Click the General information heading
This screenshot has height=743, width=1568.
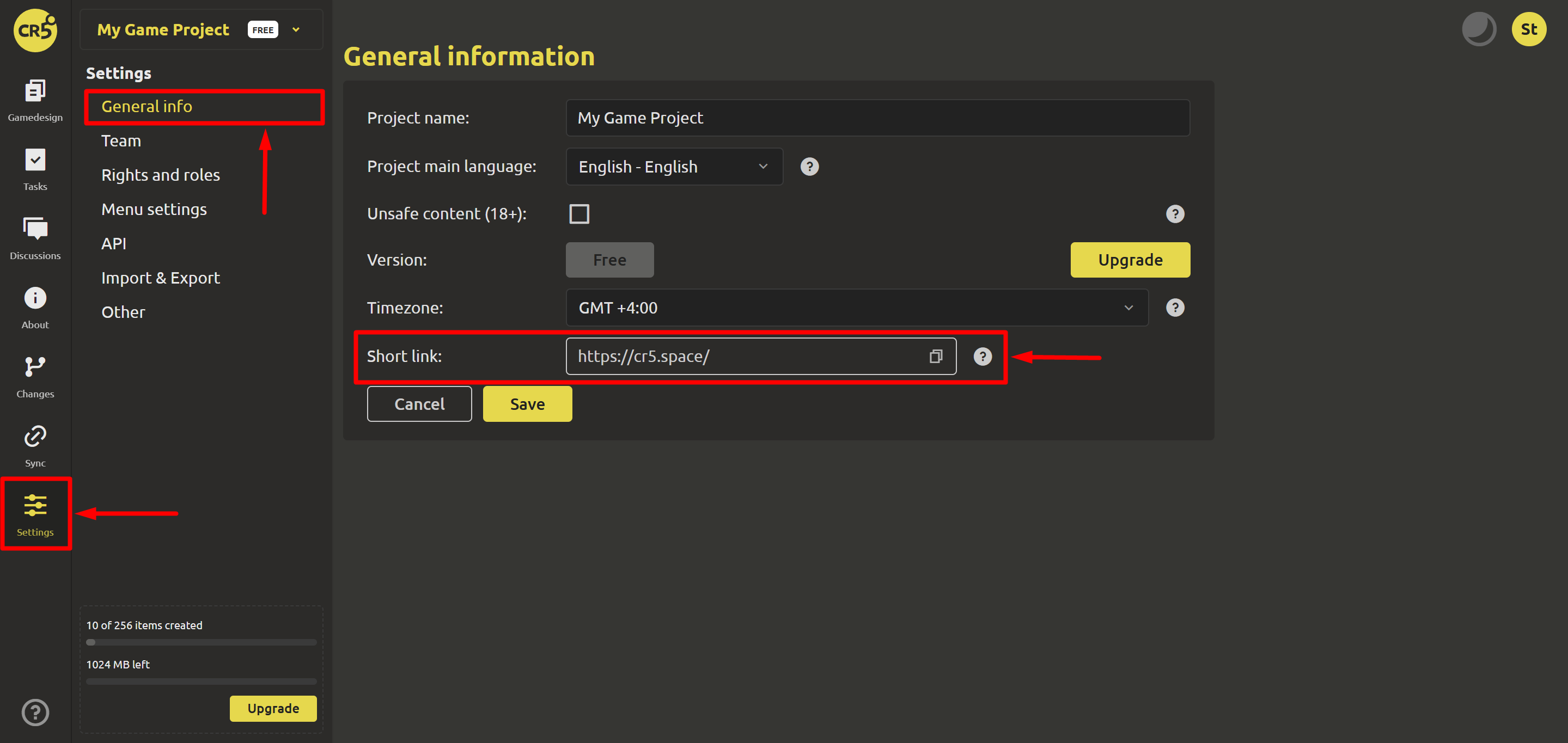(x=469, y=56)
